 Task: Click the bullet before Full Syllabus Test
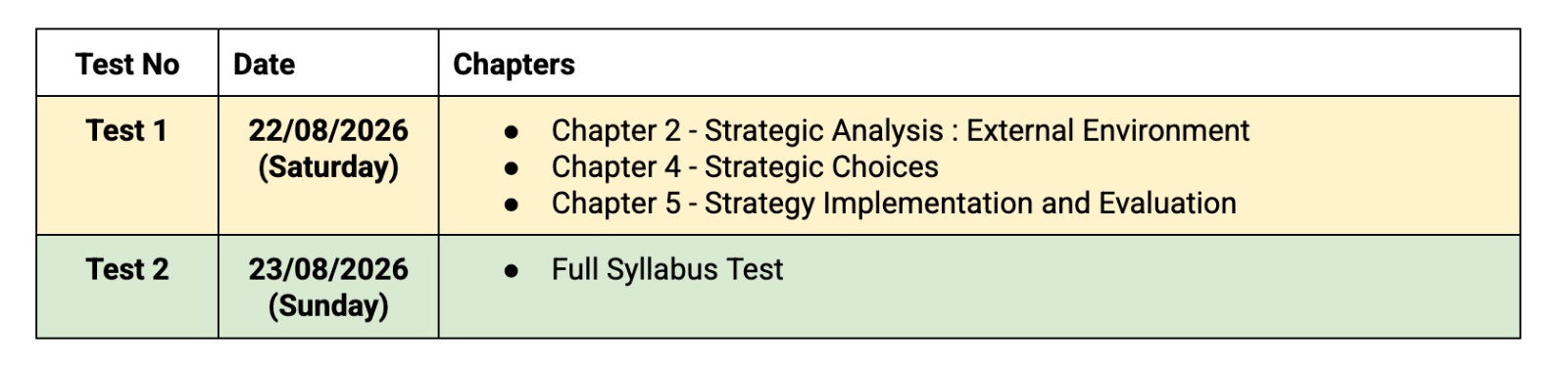(x=511, y=270)
